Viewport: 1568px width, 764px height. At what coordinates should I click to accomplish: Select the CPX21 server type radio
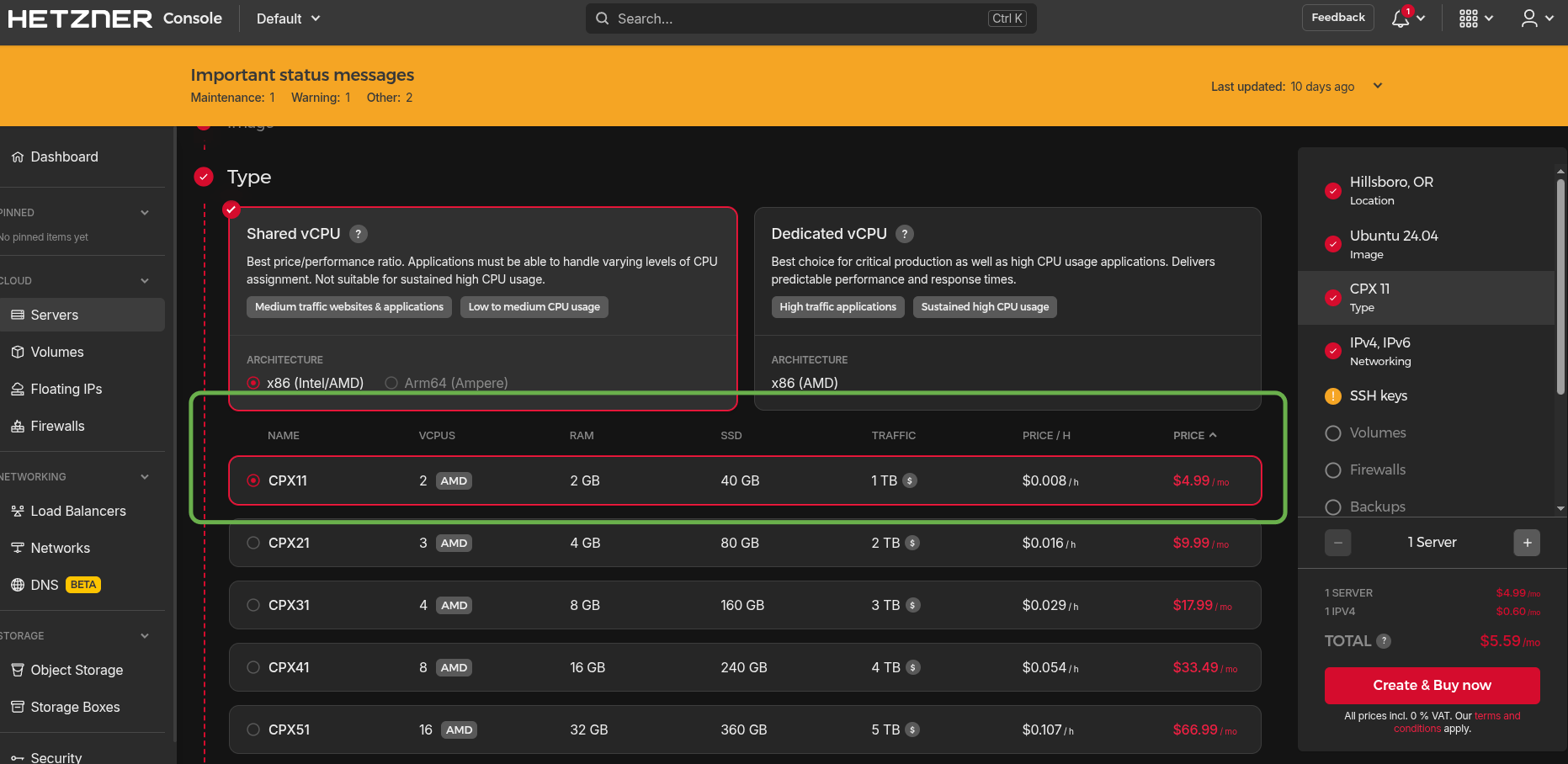click(x=253, y=543)
